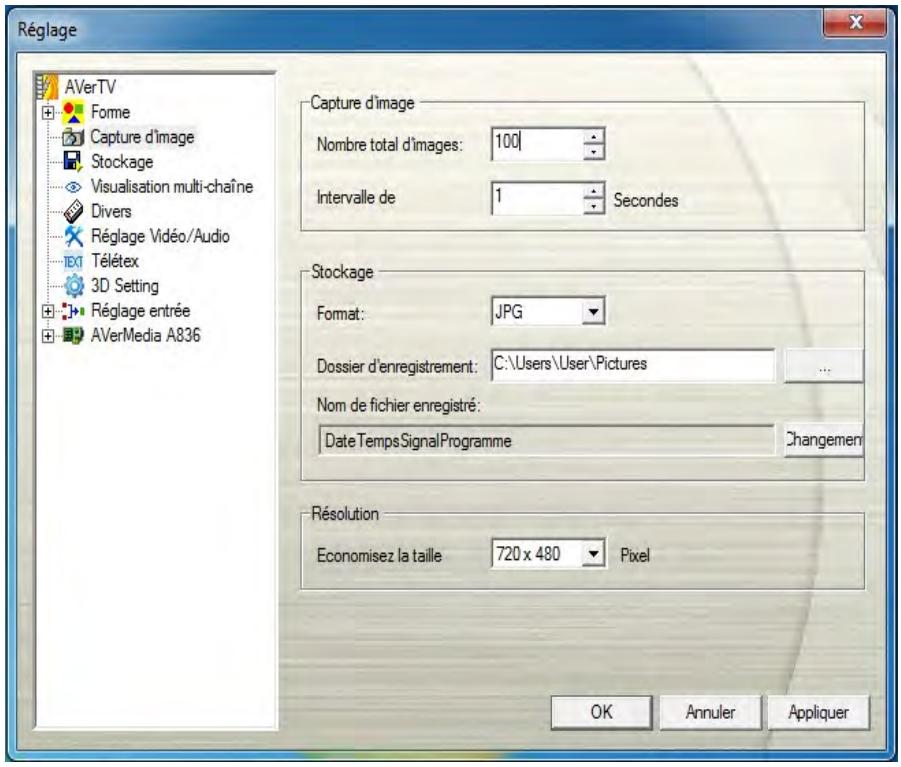The width and height of the screenshot is (901, 767).
Task: Select the Stockage label in the tree
Action: (x=122, y=162)
